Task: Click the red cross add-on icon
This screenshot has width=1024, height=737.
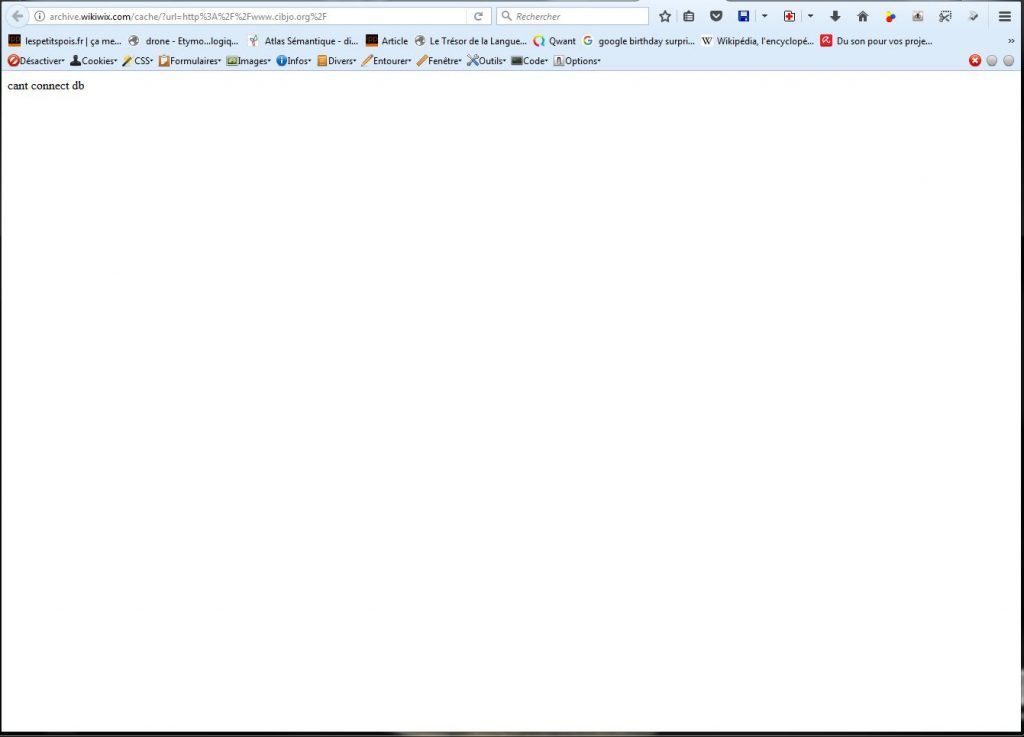Action: coord(789,16)
